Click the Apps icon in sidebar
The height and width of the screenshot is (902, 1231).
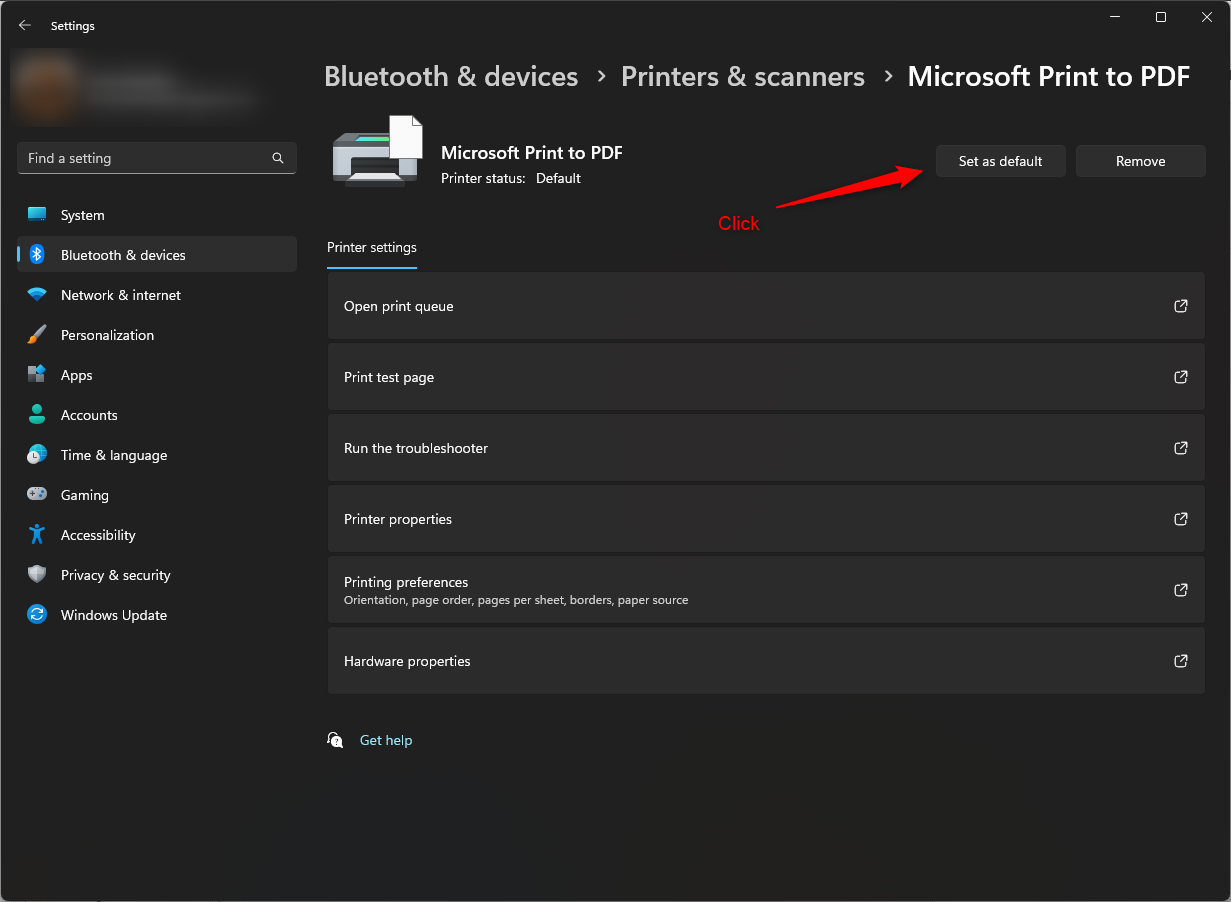pyautogui.click(x=37, y=375)
